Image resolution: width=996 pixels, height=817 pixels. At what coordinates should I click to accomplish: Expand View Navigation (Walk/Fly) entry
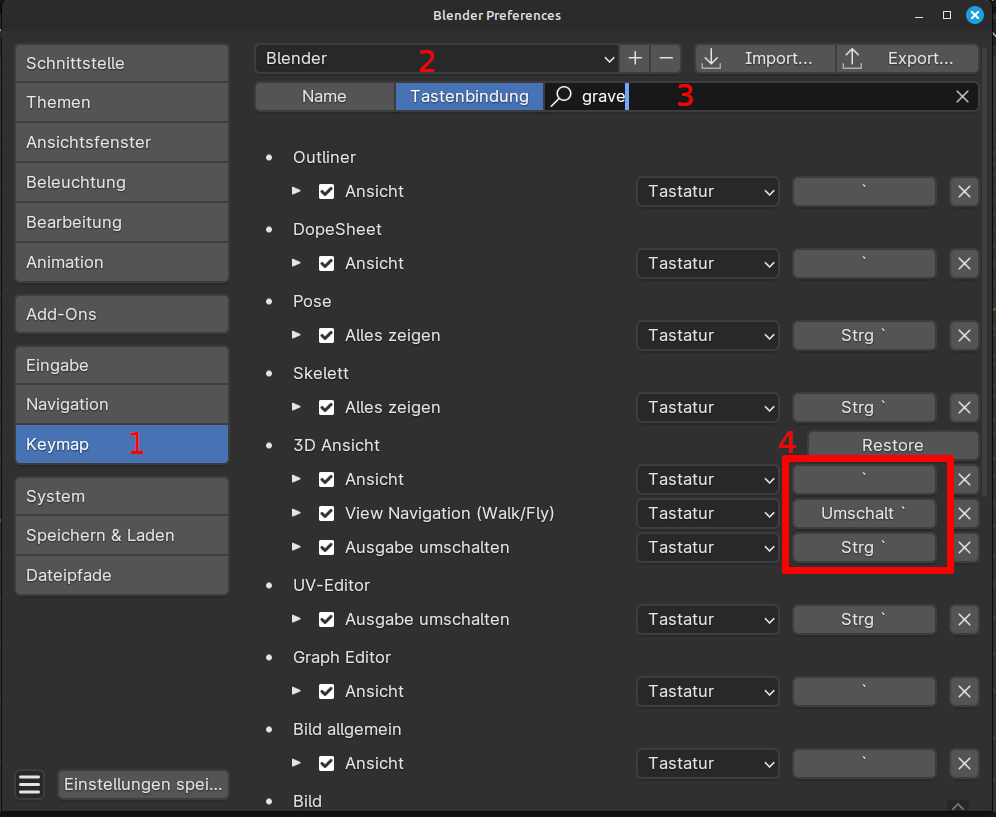pyautogui.click(x=296, y=513)
